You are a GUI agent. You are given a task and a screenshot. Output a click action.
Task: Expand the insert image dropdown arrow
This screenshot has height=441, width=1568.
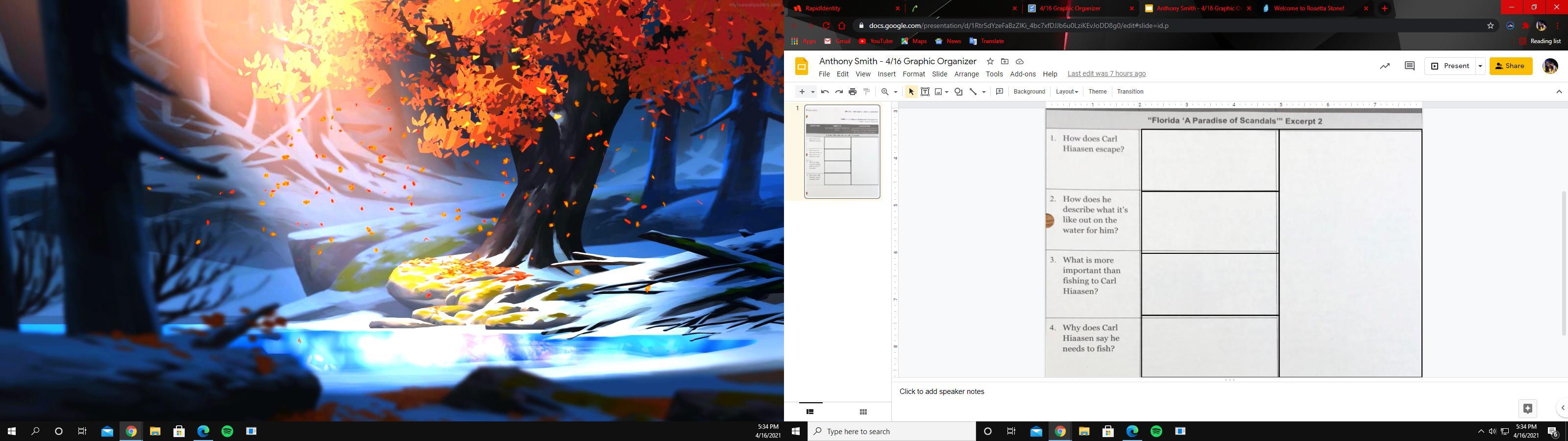coord(947,92)
